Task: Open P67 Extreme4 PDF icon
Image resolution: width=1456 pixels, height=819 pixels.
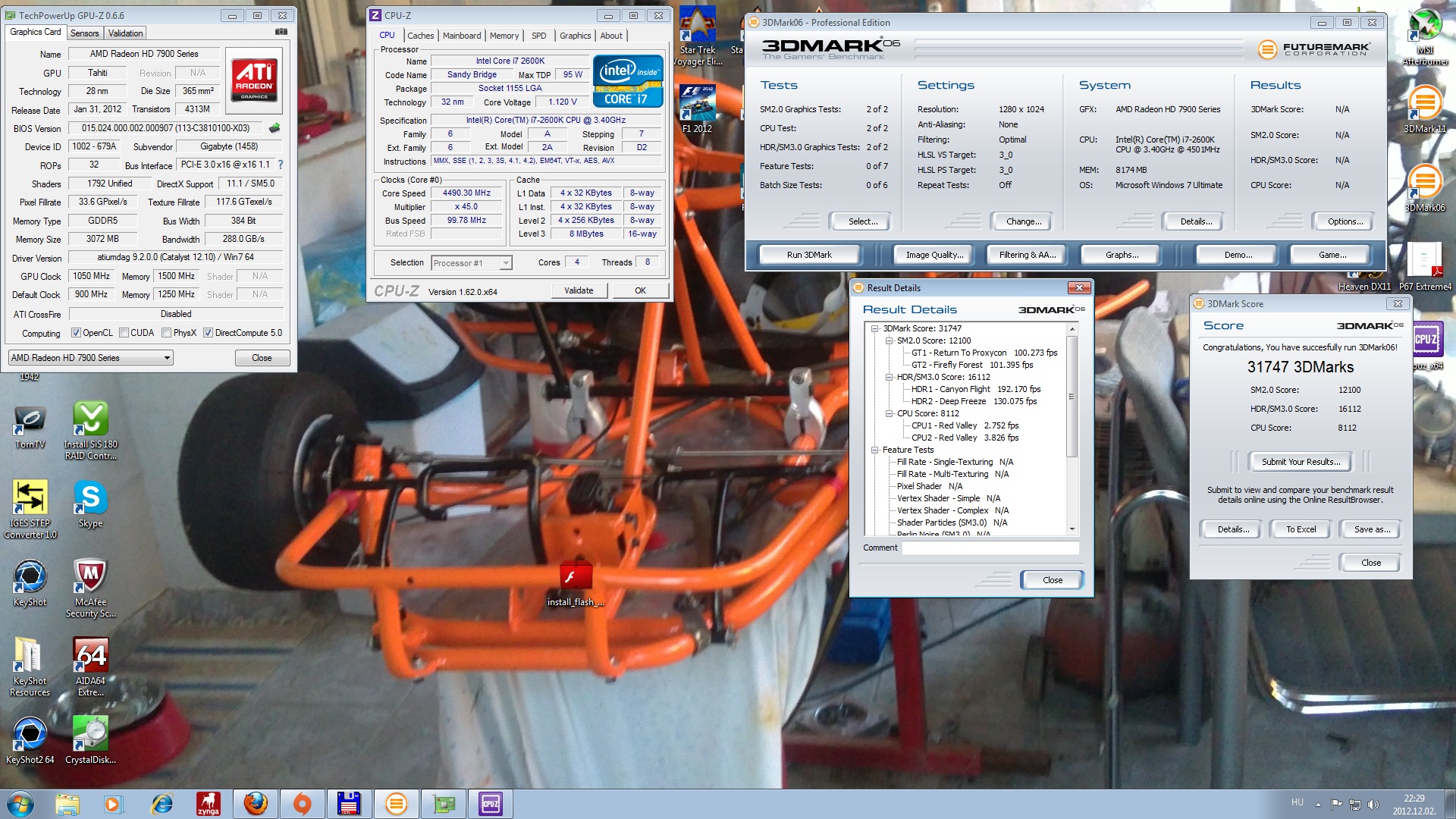Action: click(1425, 267)
